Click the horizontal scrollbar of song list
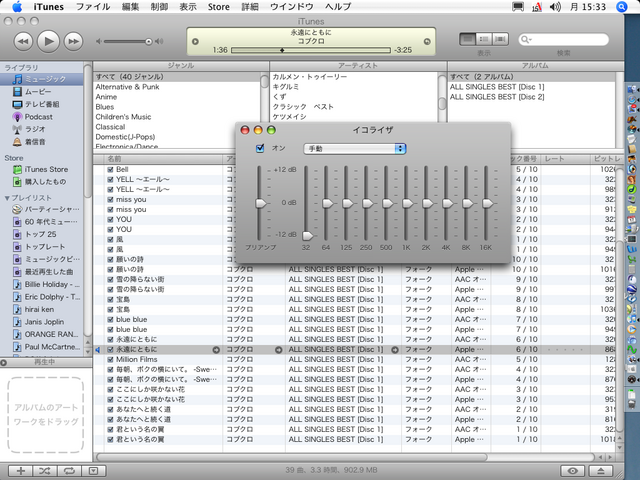This screenshot has height=480, width=640. (292, 457)
